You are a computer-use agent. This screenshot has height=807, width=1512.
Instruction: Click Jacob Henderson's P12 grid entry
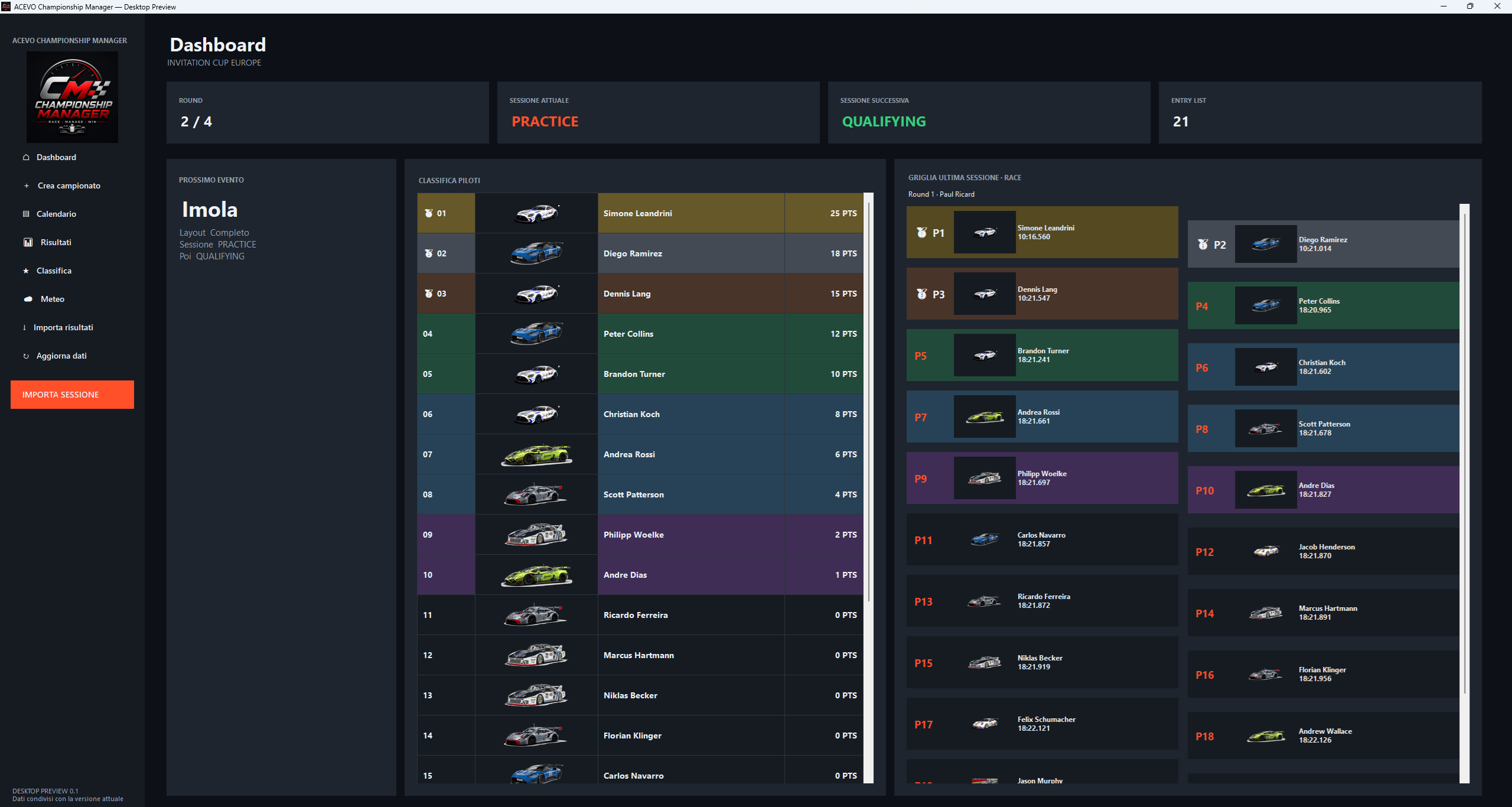click(x=1324, y=551)
